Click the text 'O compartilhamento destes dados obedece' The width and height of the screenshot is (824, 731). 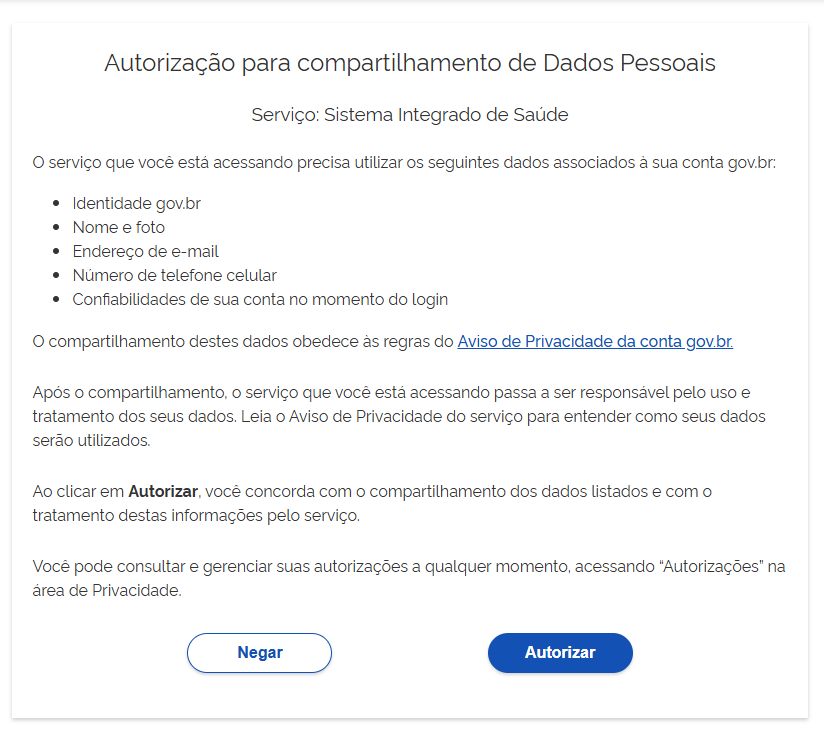point(243,342)
